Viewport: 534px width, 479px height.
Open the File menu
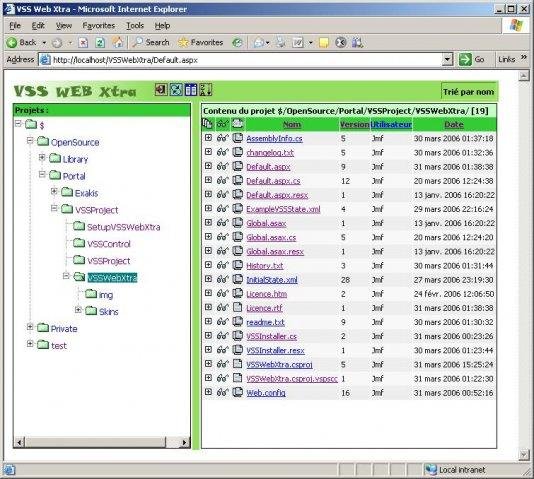coord(15,26)
